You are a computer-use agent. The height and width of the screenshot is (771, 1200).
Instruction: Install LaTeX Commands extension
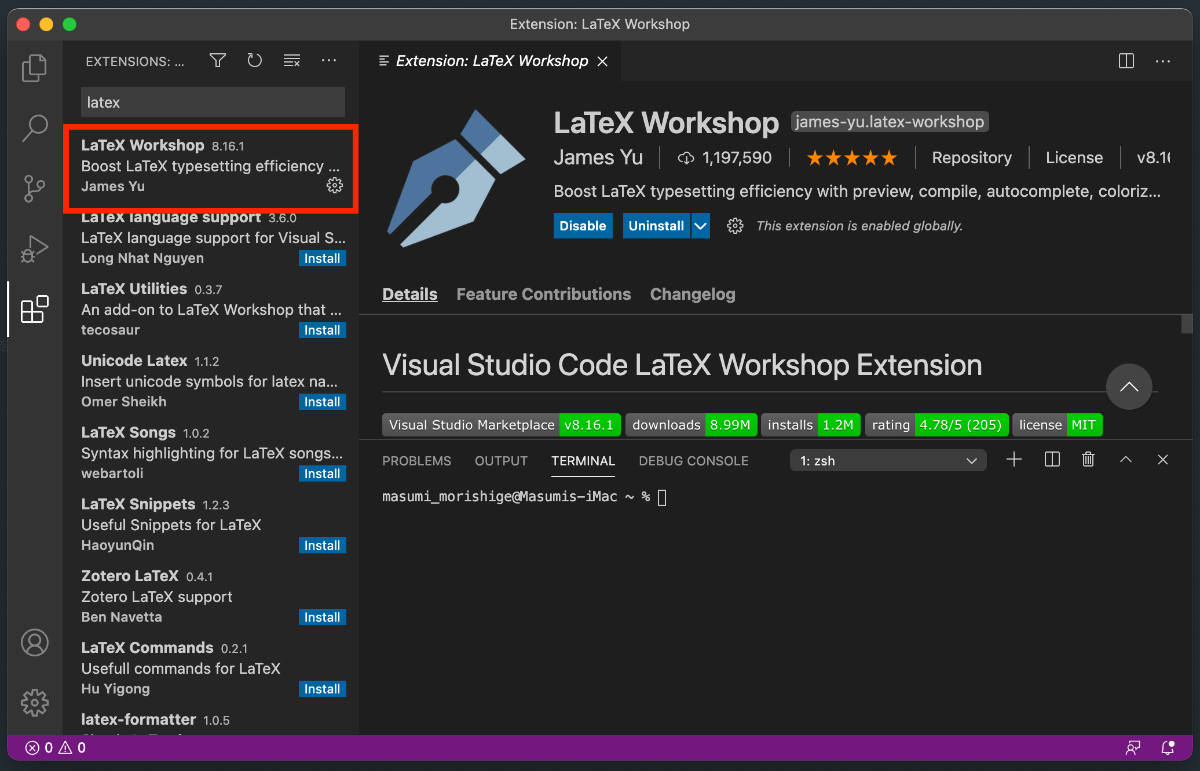point(322,689)
